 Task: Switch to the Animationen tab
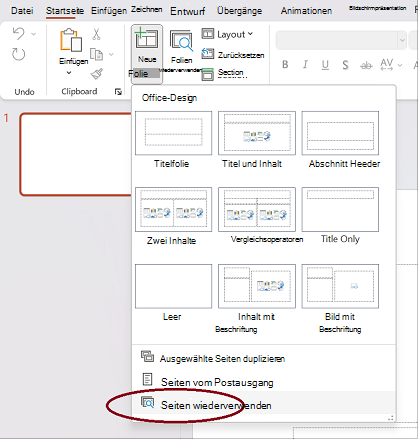[306, 11]
